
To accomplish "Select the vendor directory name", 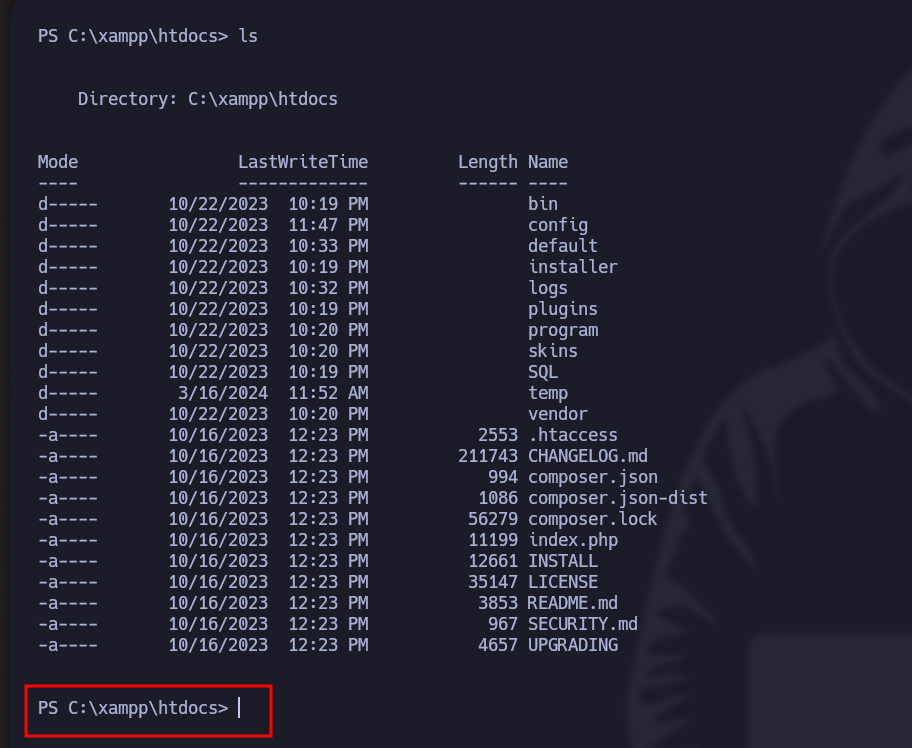I will pyautogui.click(x=558, y=414).
